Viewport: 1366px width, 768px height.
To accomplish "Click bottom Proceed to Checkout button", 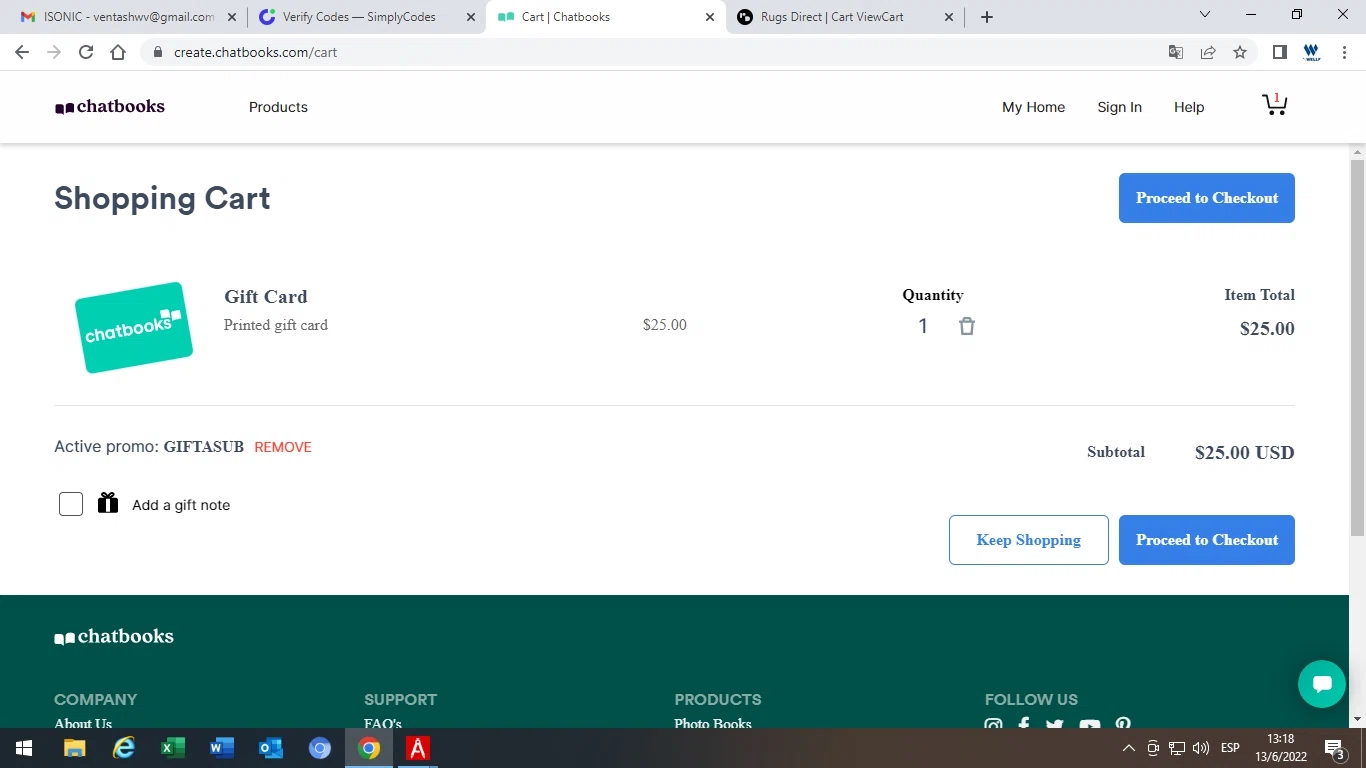I will 1206,540.
